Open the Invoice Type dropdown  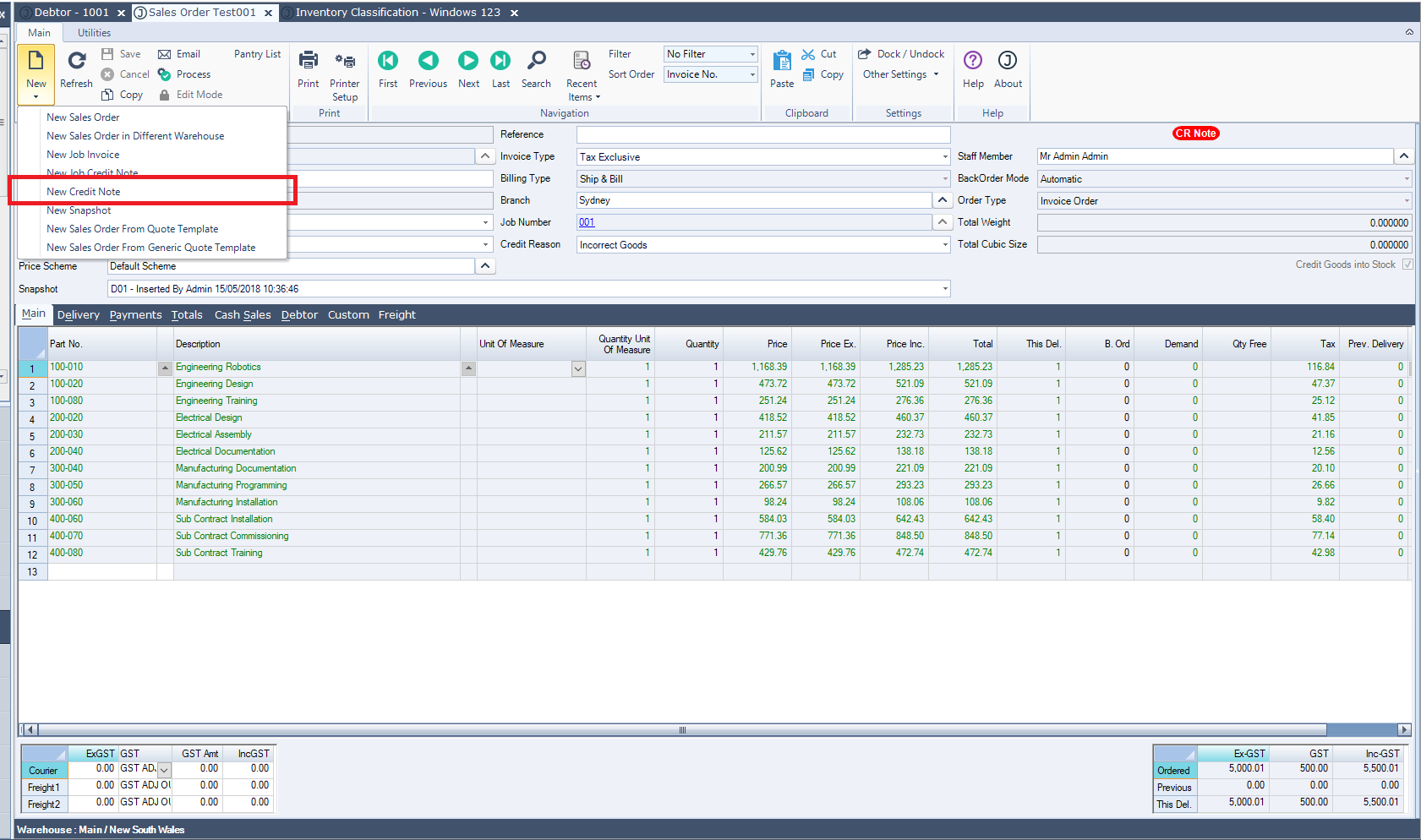point(944,157)
